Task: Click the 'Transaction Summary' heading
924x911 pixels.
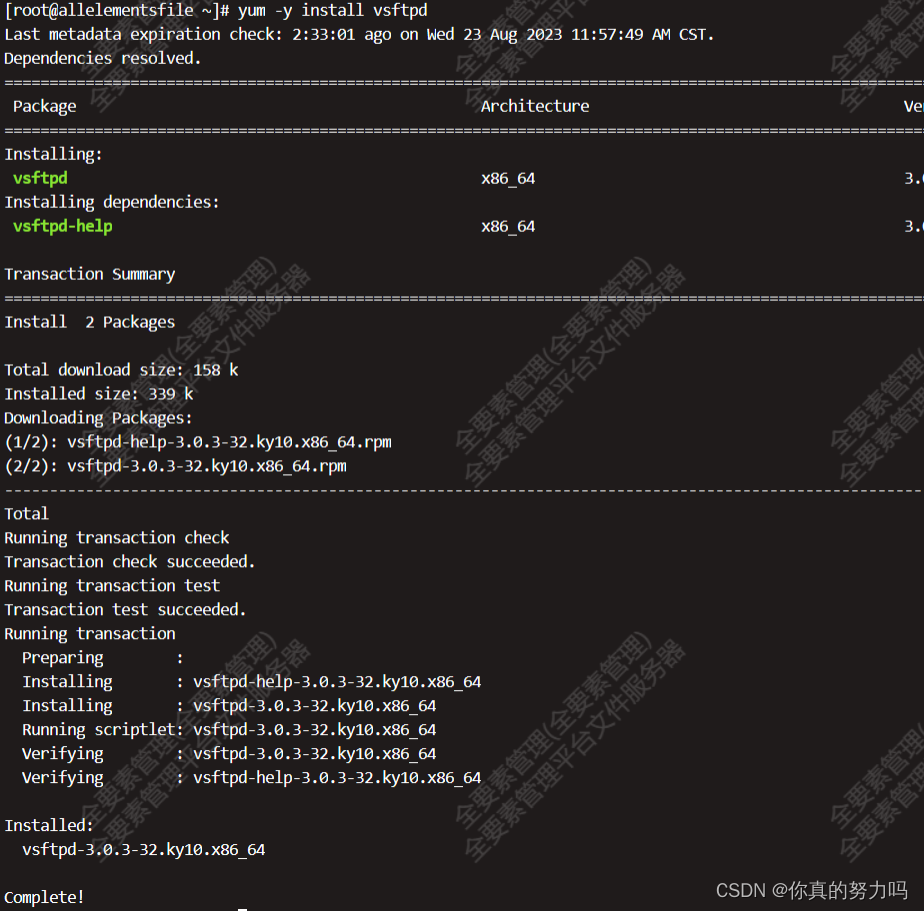Action: click(x=90, y=274)
